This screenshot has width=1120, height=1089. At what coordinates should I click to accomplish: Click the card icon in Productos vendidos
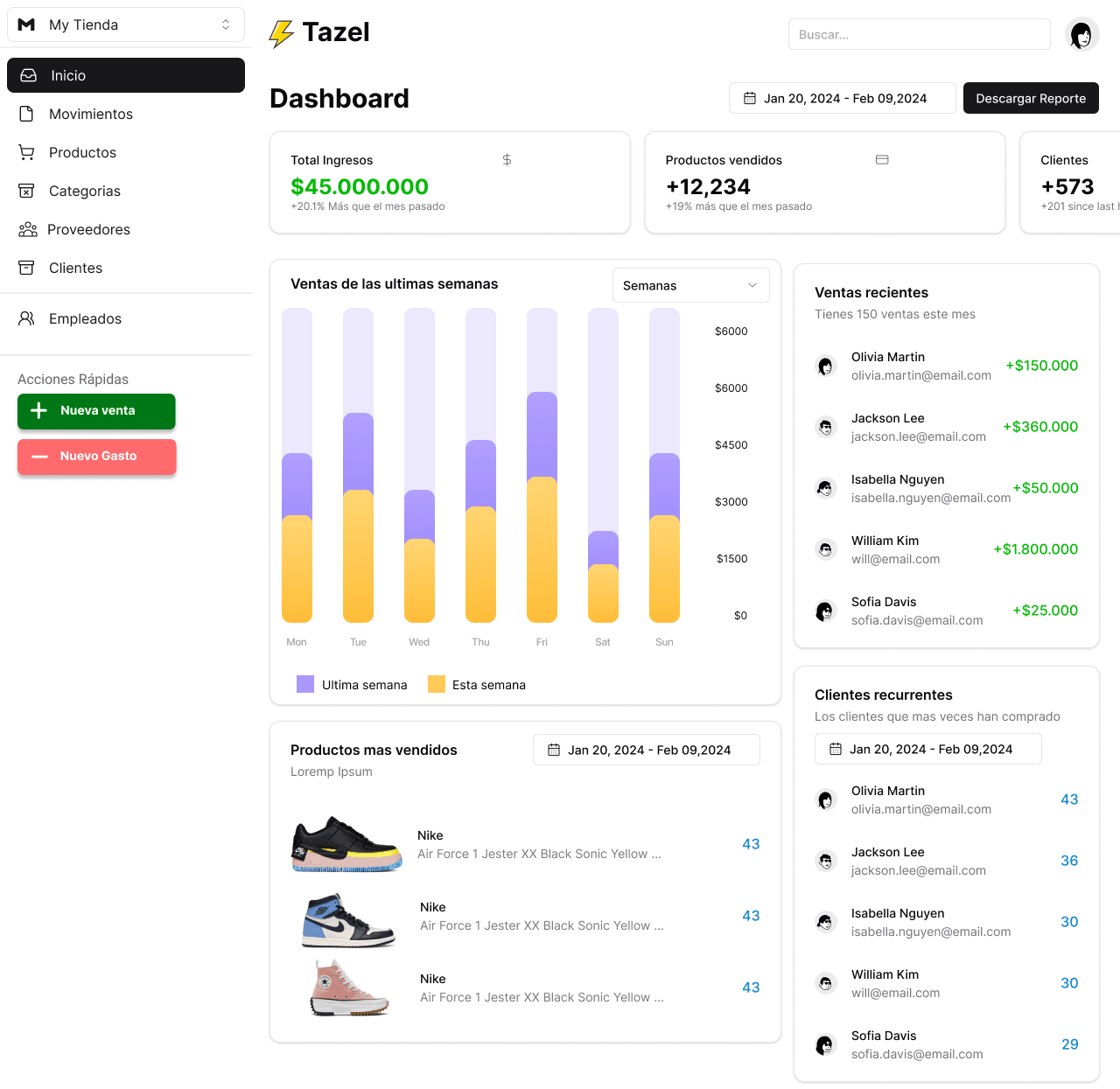(882, 159)
